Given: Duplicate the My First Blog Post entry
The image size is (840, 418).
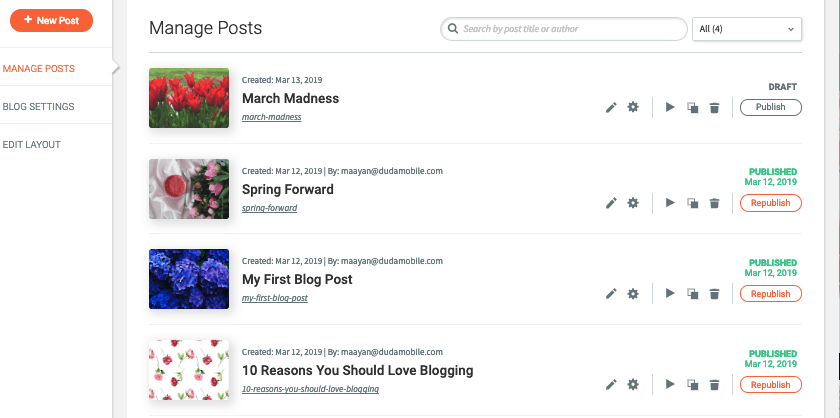Looking at the screenshot, I should pyautogui.click(x=693, y=294).
